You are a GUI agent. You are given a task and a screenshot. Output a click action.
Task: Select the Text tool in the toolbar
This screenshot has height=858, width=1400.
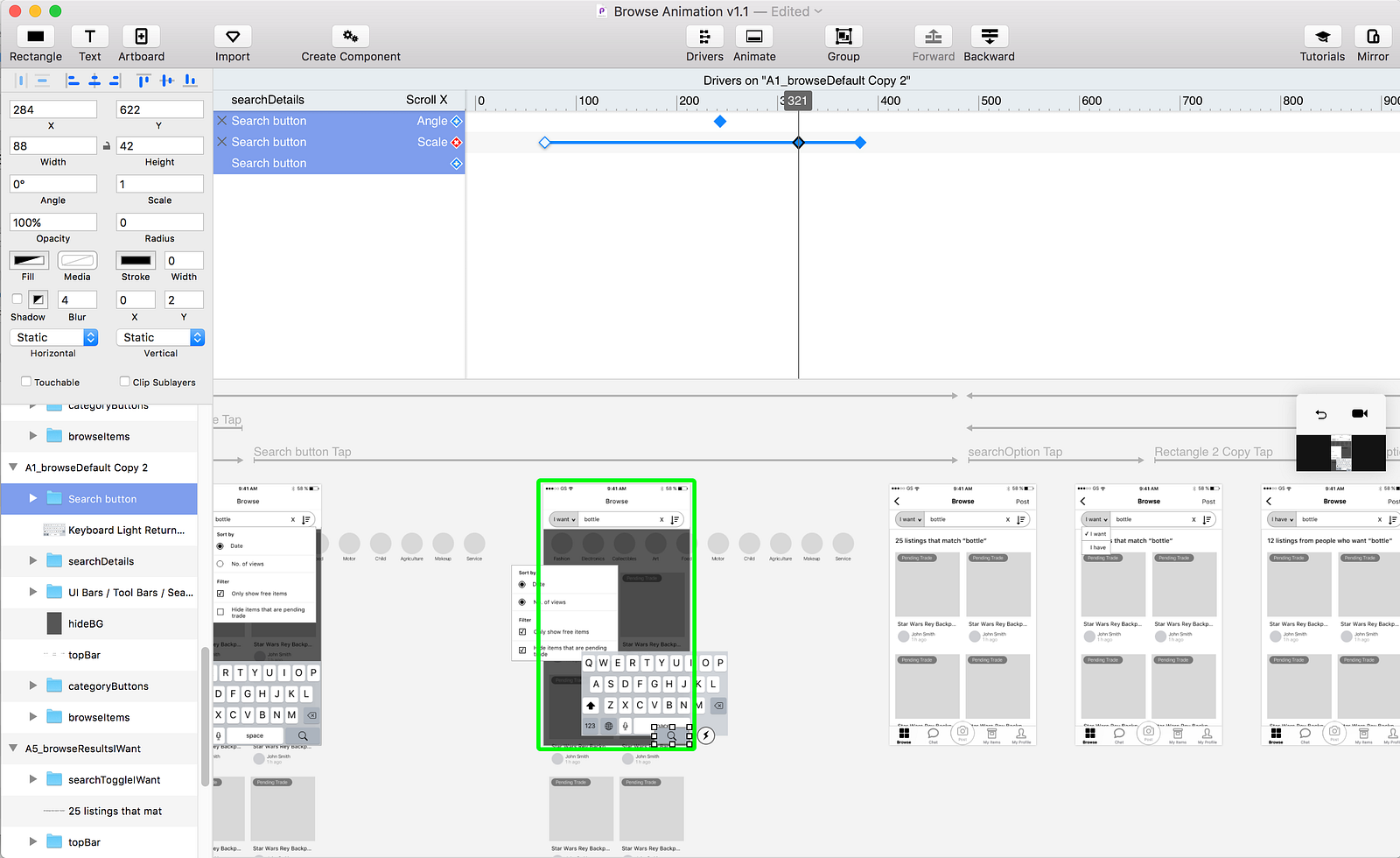point(89,37)
